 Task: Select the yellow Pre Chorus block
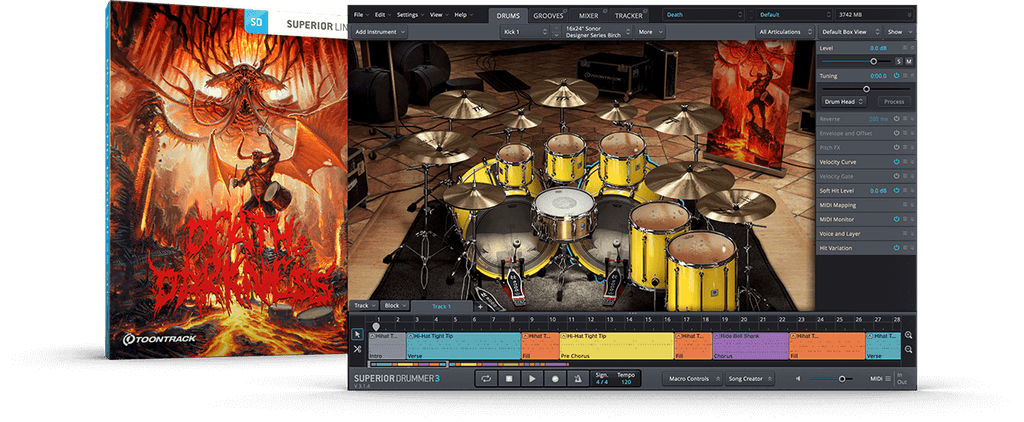click(x=616, y=346)
